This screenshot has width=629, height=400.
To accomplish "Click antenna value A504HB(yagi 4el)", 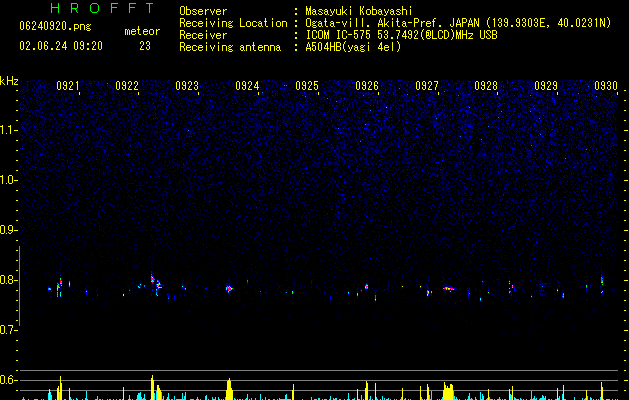I will point(353,47).
